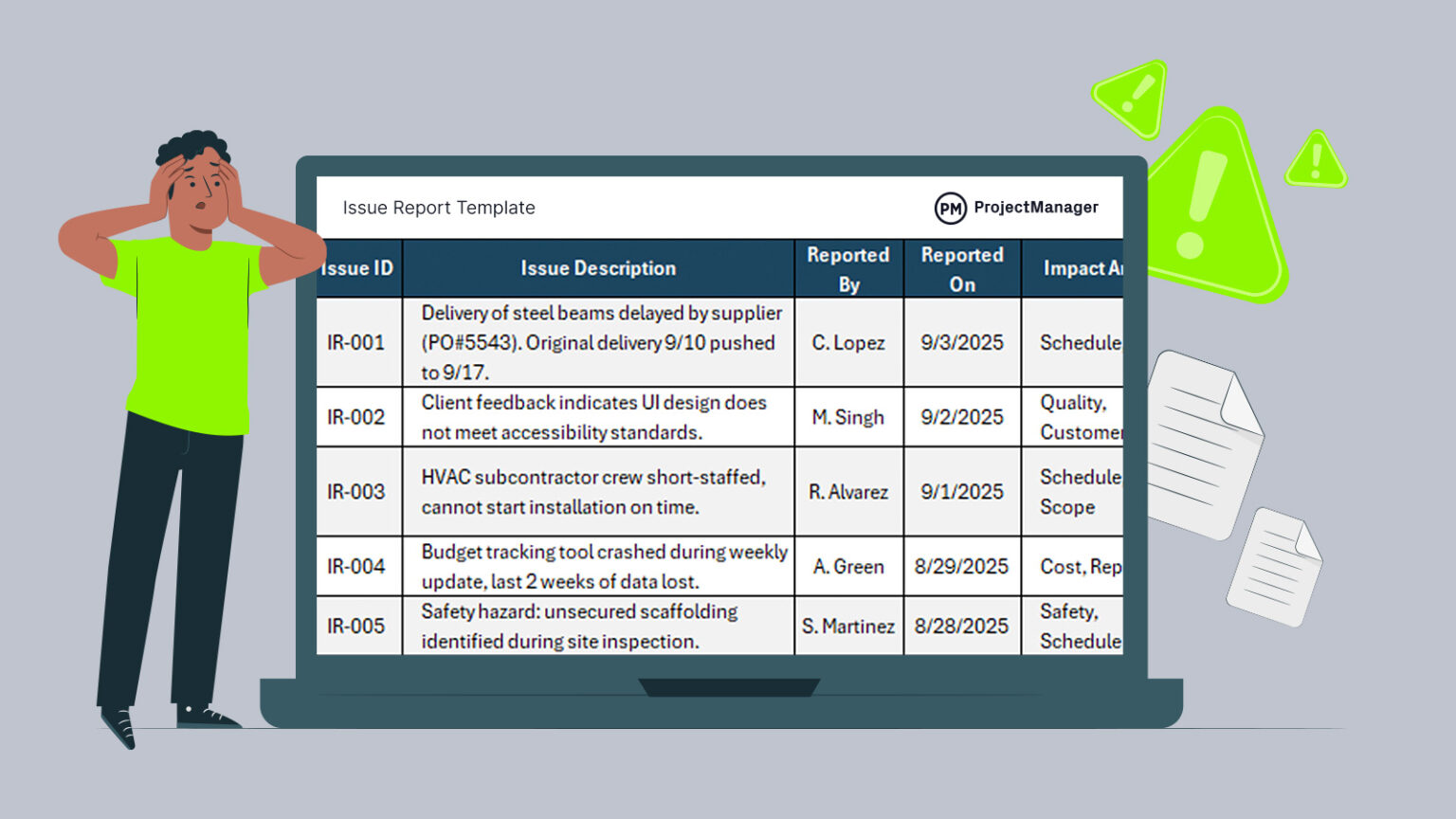This screenshot has width=1456, height=819.
Task: Click the S. Martinez reporter cell
Action: (847, 626)
